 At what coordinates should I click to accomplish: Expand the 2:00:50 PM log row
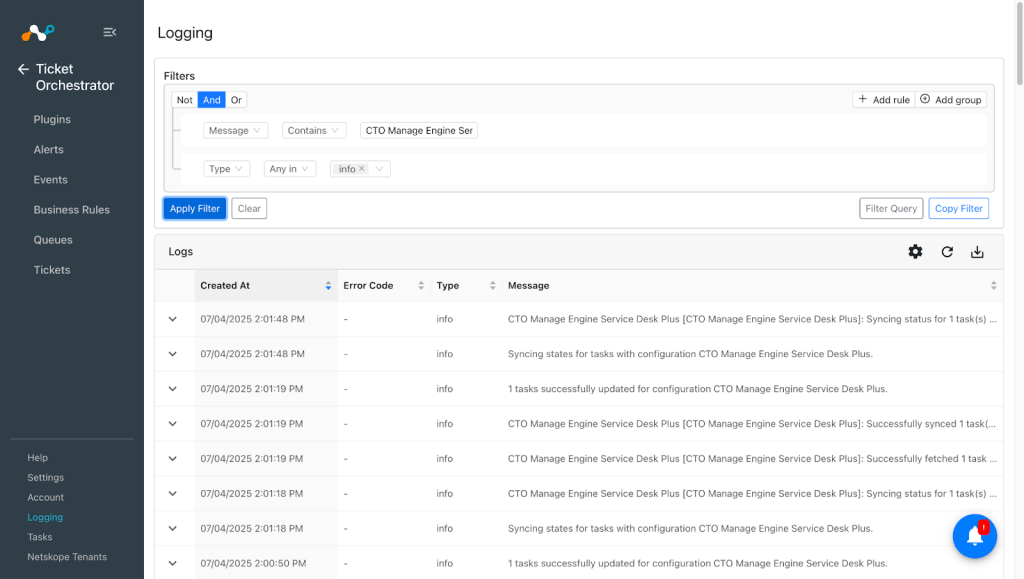pos(172,563)
